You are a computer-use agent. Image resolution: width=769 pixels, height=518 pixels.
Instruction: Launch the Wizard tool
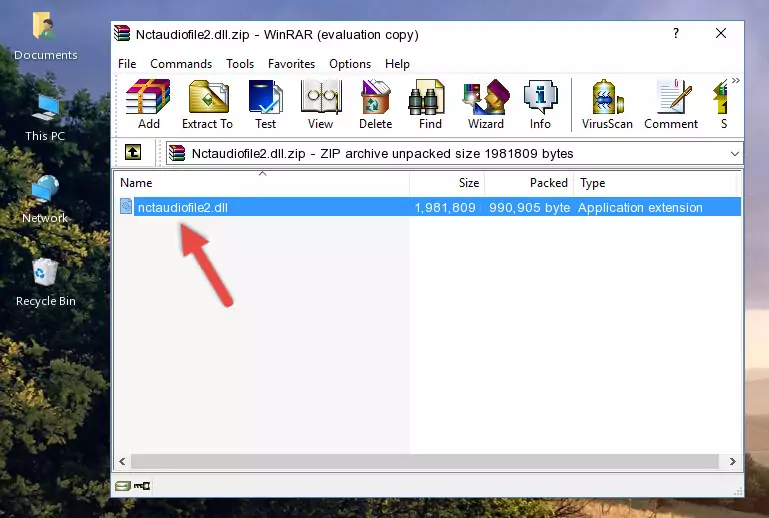pos(486,104)
